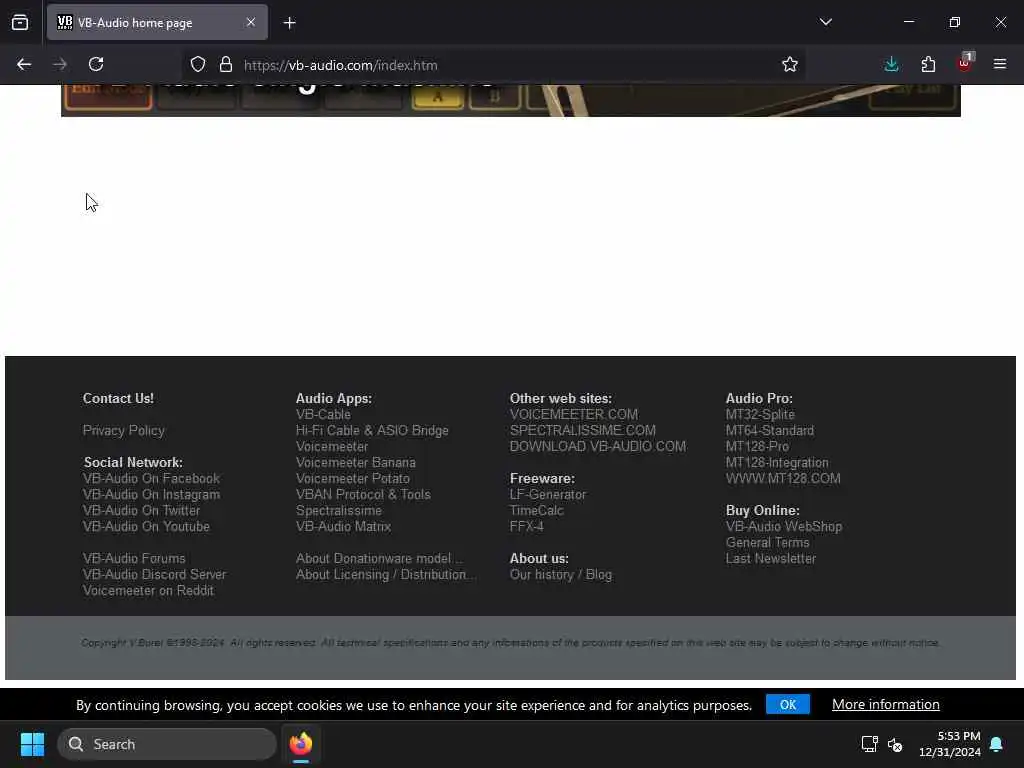Open Our history / Blog link
The image size is (1024, 768).
(561, 575)
